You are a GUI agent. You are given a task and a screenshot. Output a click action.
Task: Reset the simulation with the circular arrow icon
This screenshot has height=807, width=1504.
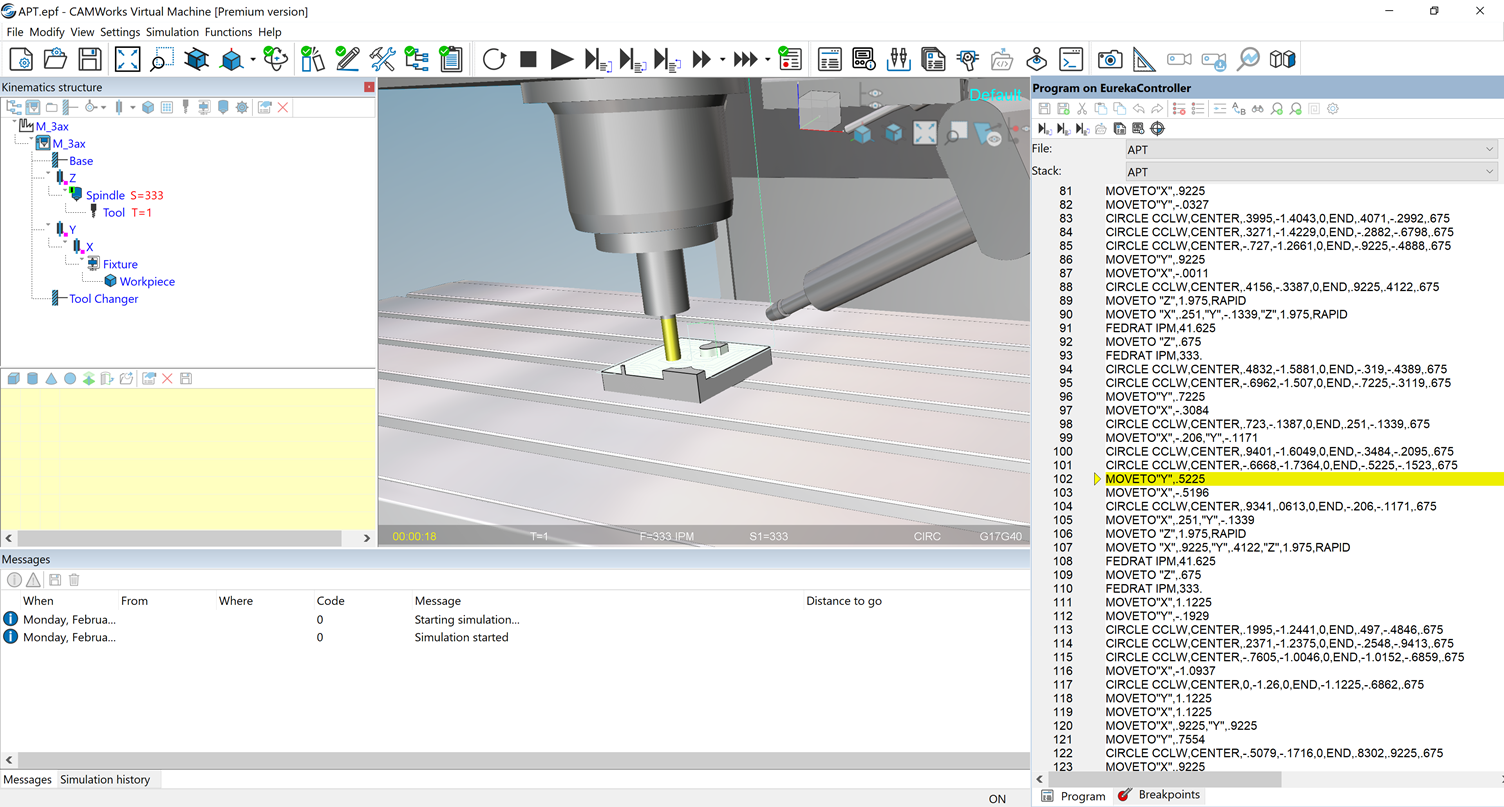[494, 59]
